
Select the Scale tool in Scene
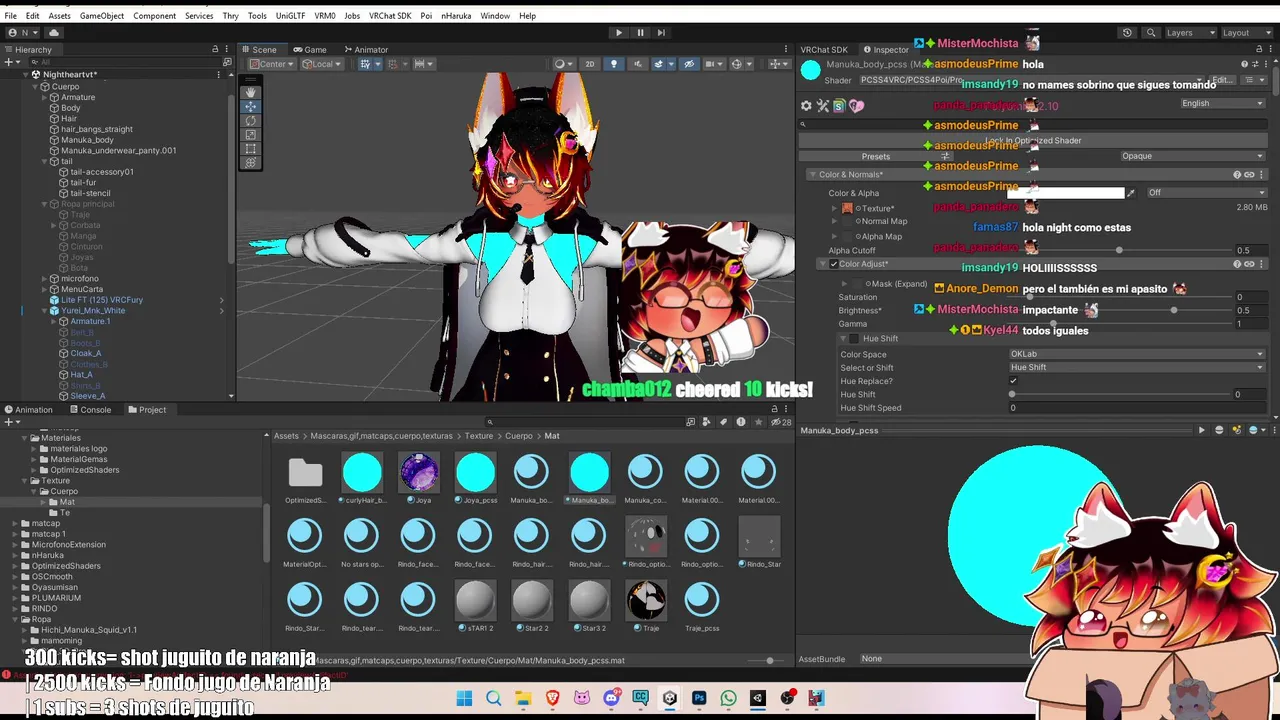pyautogui.click(x=251, y=134)
